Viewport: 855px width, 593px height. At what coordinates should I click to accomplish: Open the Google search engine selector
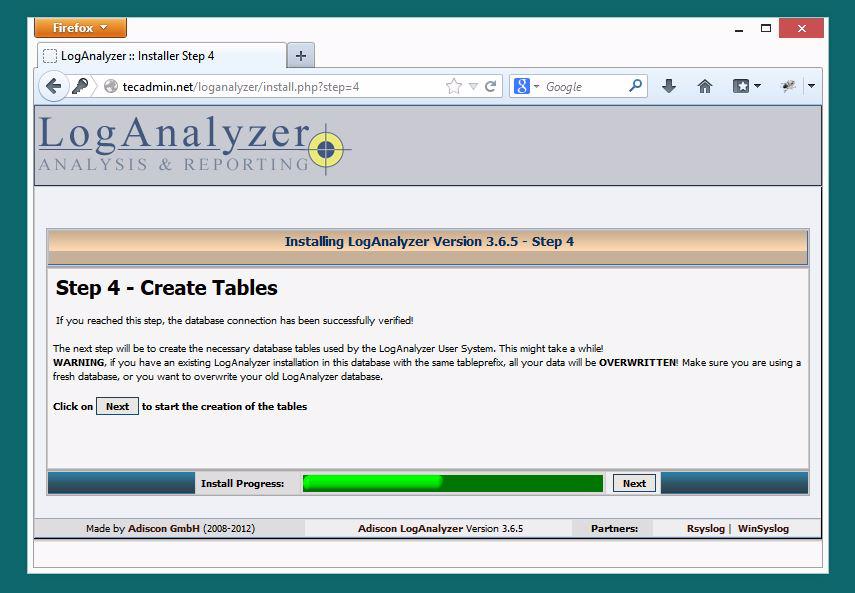[x=526, y=86]
